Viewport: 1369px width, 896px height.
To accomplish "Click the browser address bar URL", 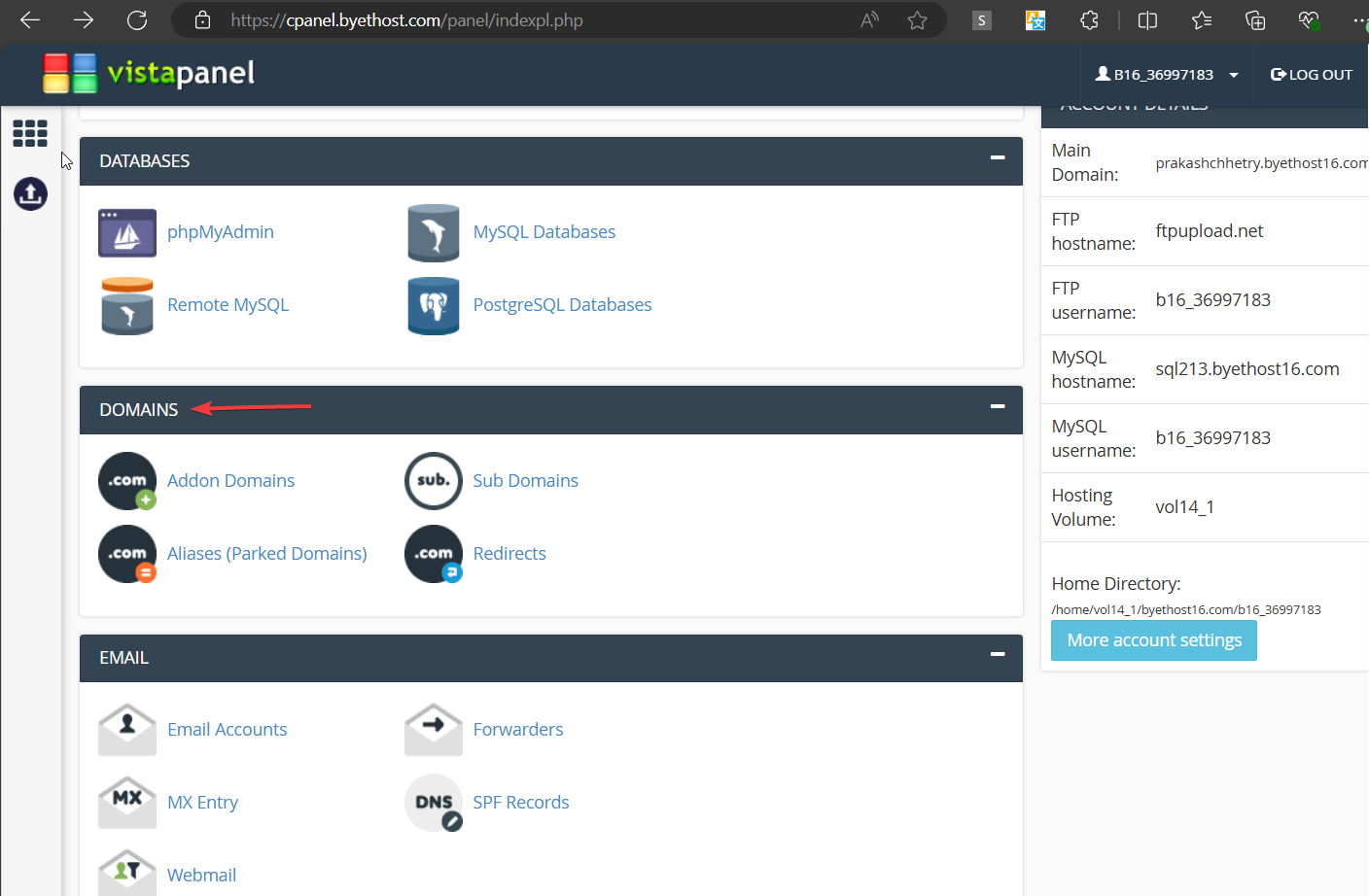I will tap(406, 20).
